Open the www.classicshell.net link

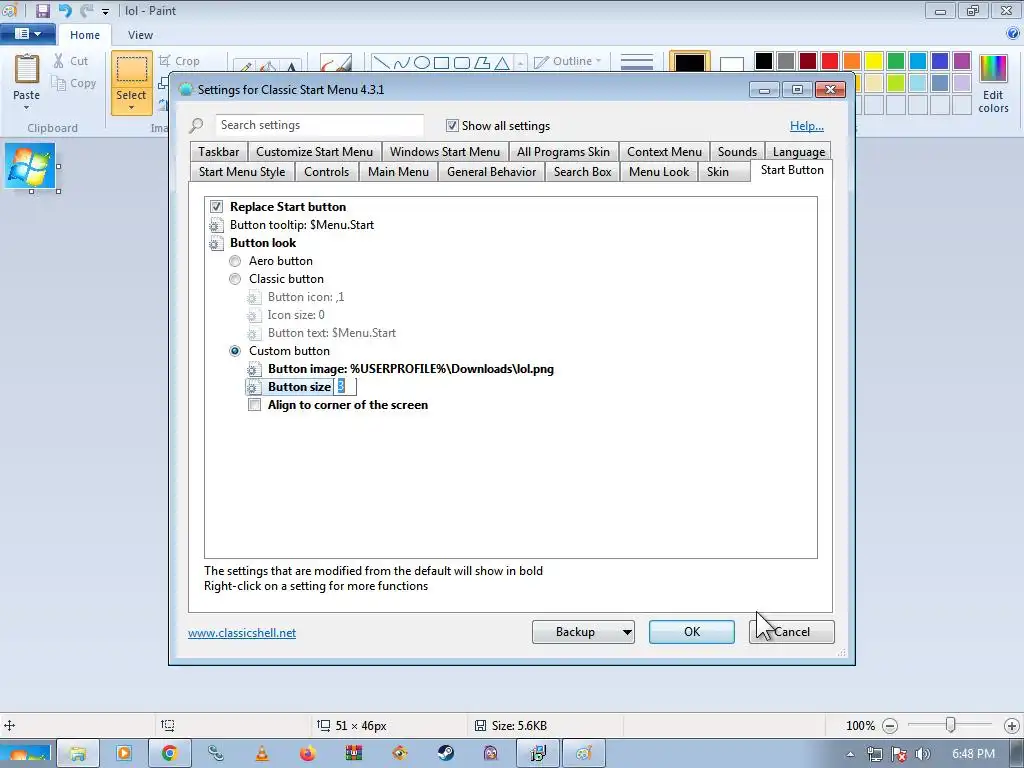click(x=242, y=633)
